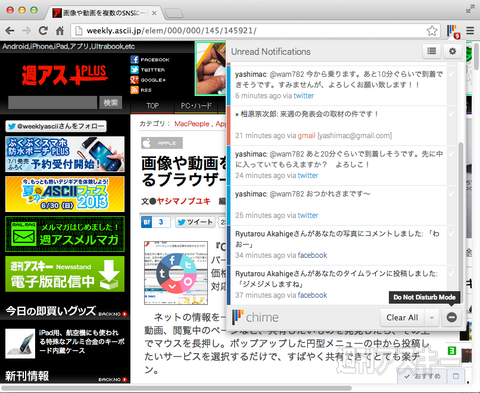Click the おつかれさまです tweet notification
Viewport: 480px width, 393px height.
pyautogui.click(x=303, y=194)
